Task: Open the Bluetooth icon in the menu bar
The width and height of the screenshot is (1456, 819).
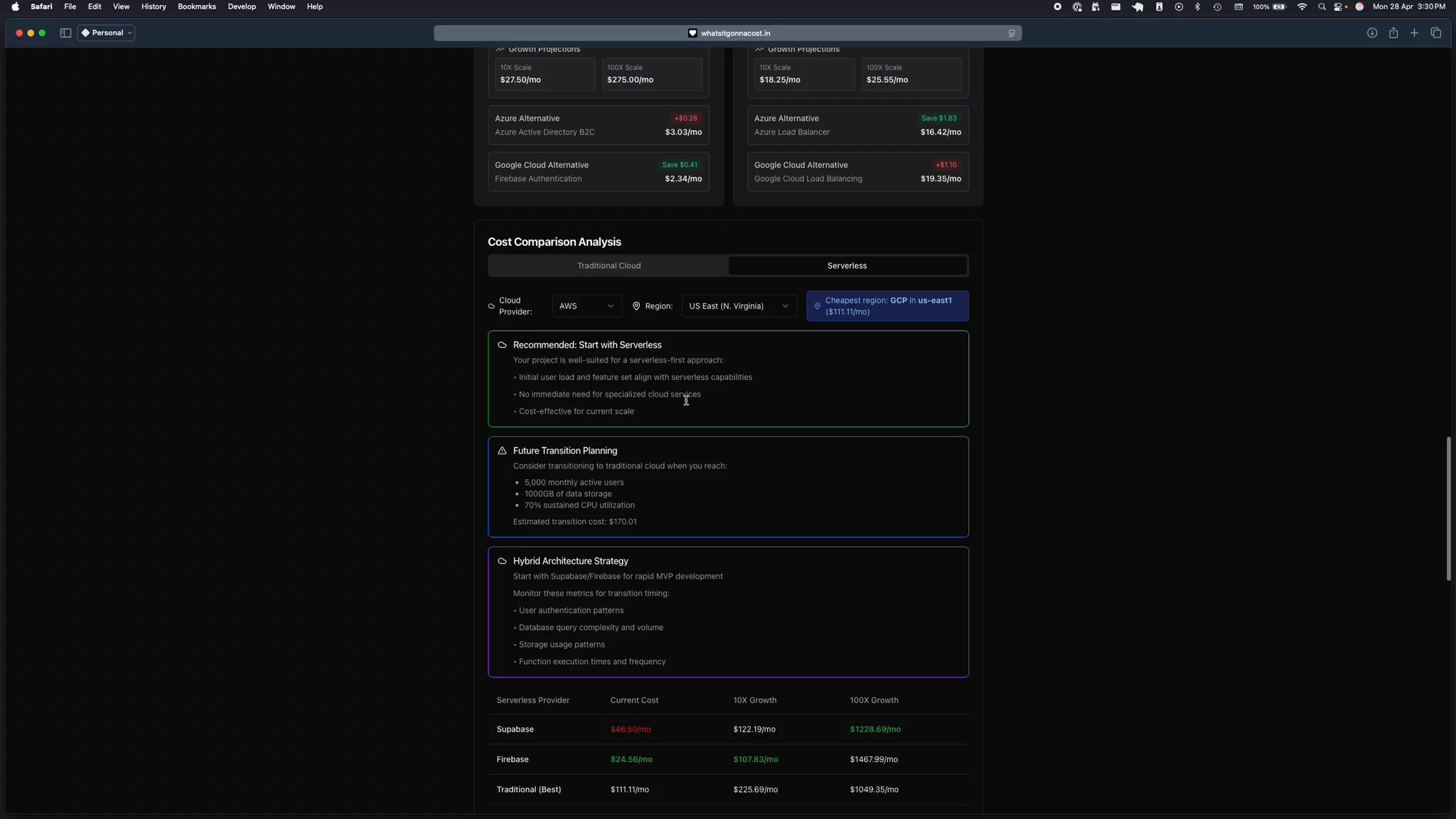Action: (1197, 6)
